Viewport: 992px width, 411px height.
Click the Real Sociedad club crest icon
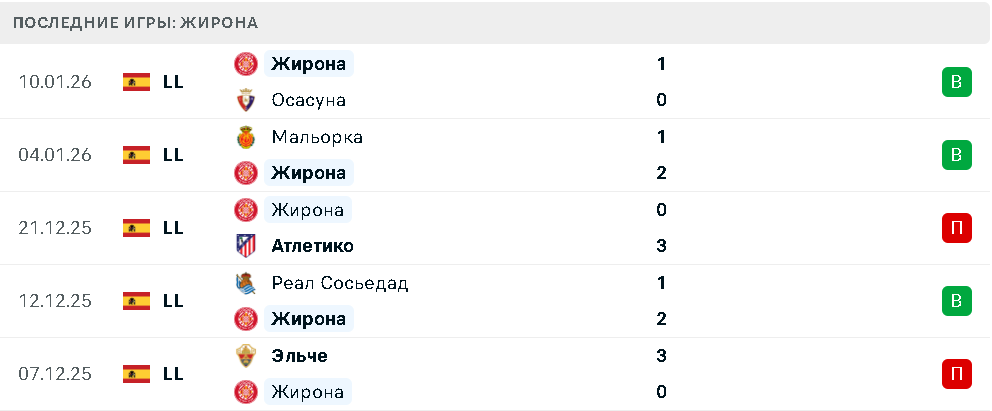point(246,283)
